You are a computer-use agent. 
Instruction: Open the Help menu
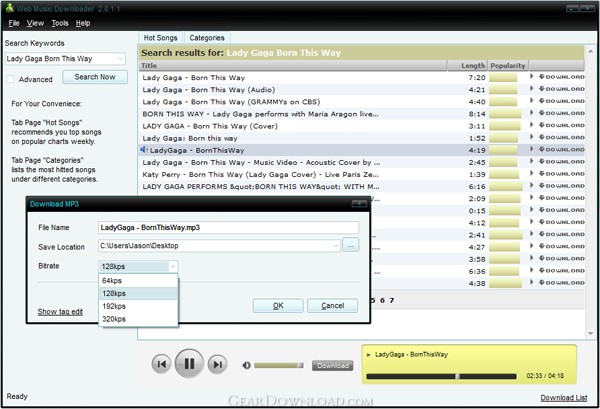pos(83,23)
